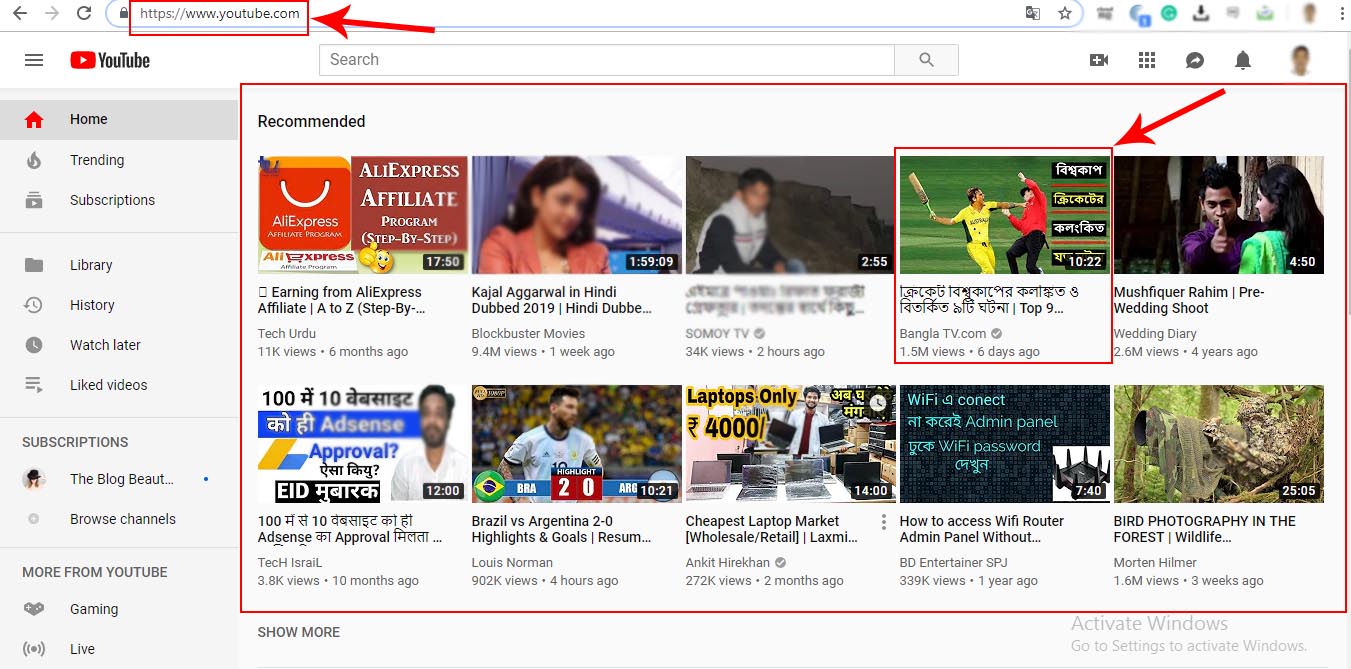The image size is (1351, 669).
Task: Open Tech Urdu channel link
Action: 287,334
